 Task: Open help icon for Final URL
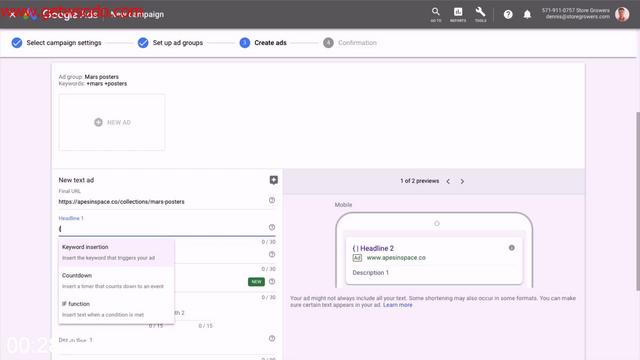(272, 200)
